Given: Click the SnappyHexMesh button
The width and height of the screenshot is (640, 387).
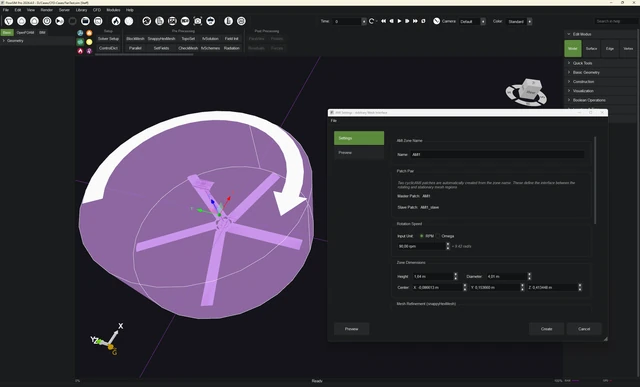Looking at the screenshot, I should pos(161,39).
